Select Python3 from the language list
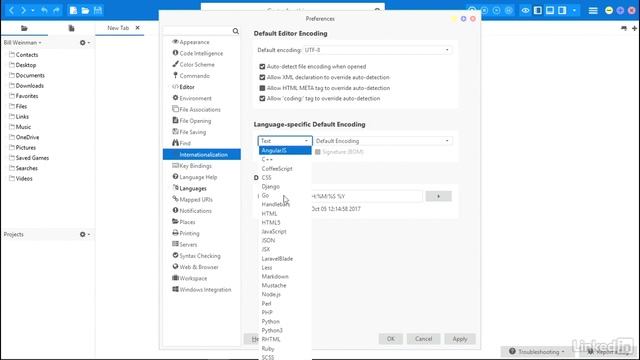The height and width of the screenshot is (360, 640). click(x=285, y=330)
